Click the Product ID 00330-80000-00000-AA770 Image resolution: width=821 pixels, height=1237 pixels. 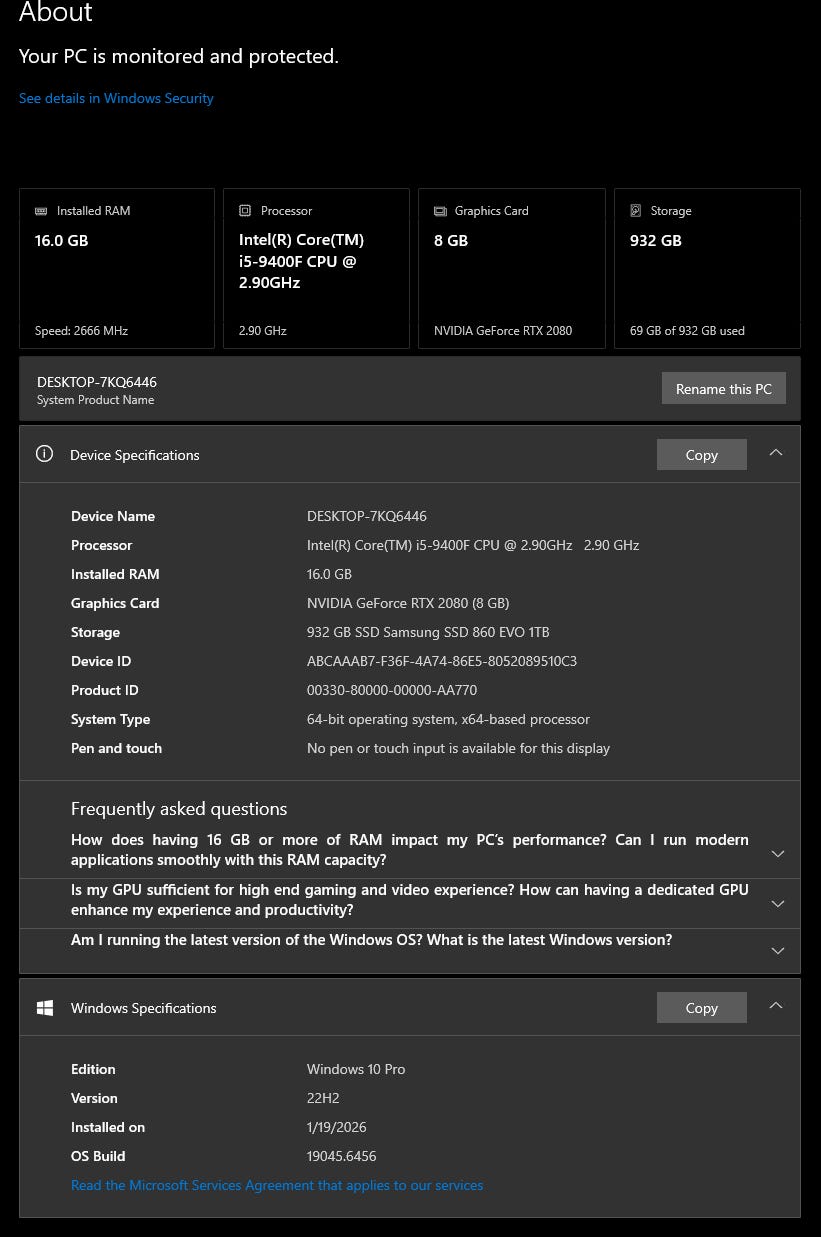click(392, 690)
